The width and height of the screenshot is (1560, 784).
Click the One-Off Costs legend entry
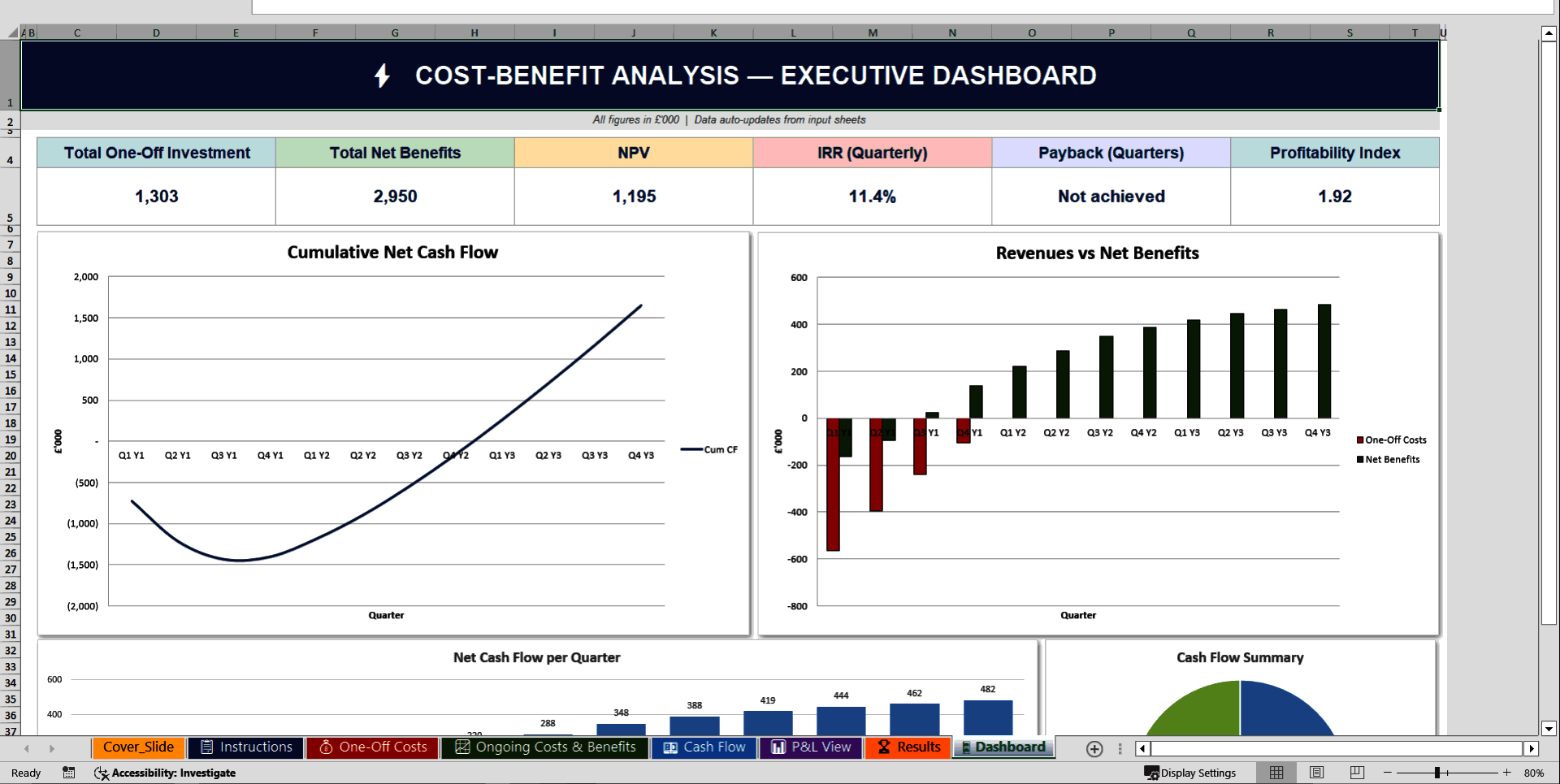[1392, 440]
